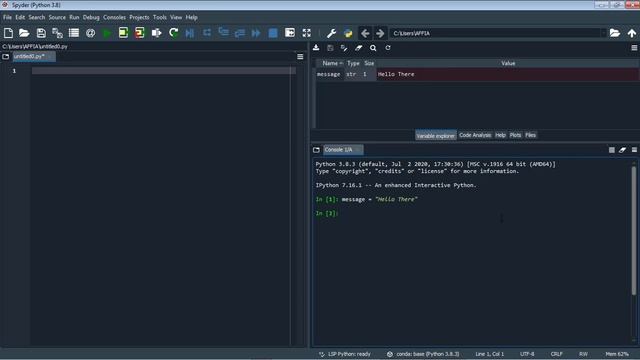This screenshot has height=360, width=640.
Task: Click the debug step icon
Action: (207, 33)
